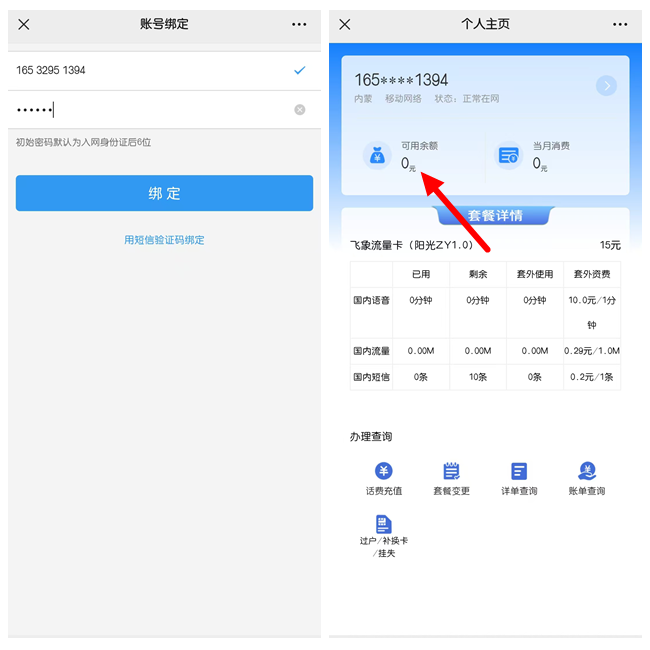
Task: Expand account details with arrow chevron
Action: pyautogui.click(x=606, y=86)
